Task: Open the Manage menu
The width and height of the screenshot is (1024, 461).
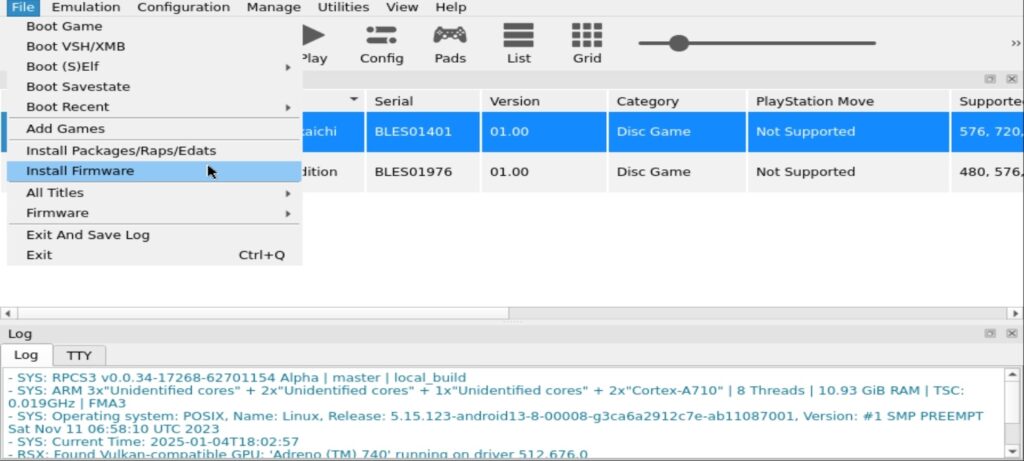Action: pos(274,7)
